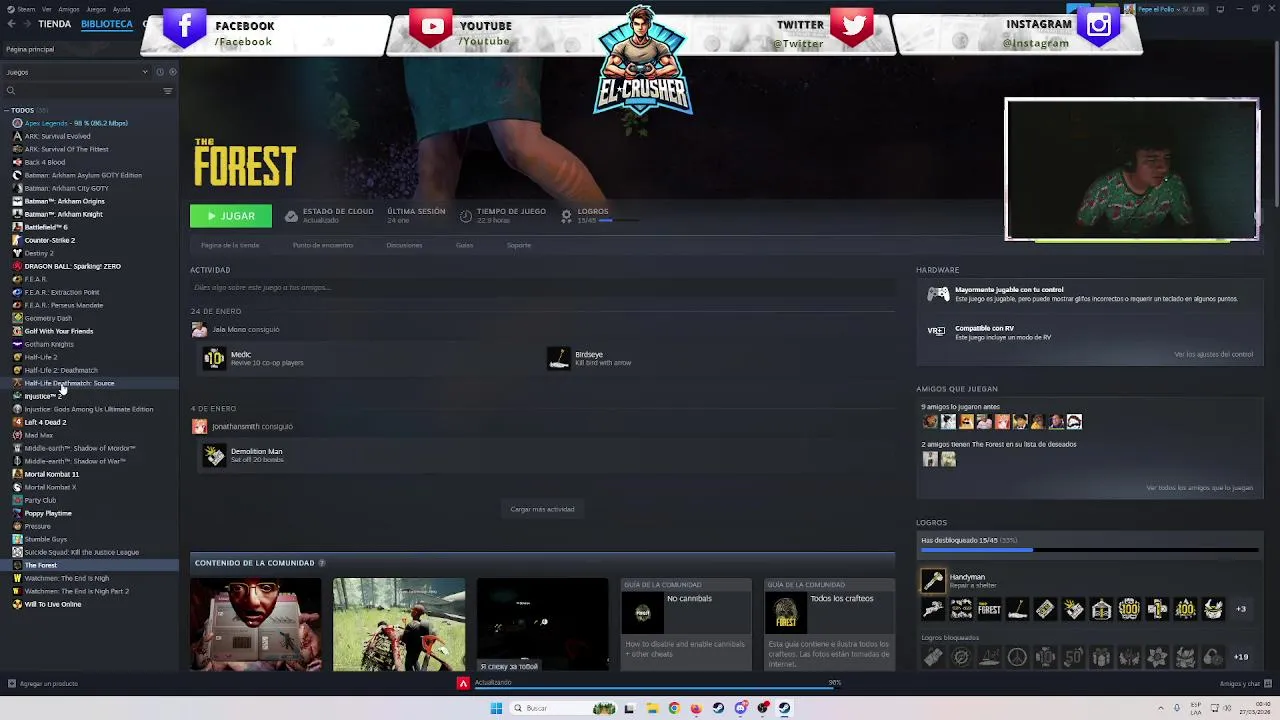This screenshot has height=720, width=1280.
Task: Open the Todos los crafteos guide
Action: coord(829,624)
